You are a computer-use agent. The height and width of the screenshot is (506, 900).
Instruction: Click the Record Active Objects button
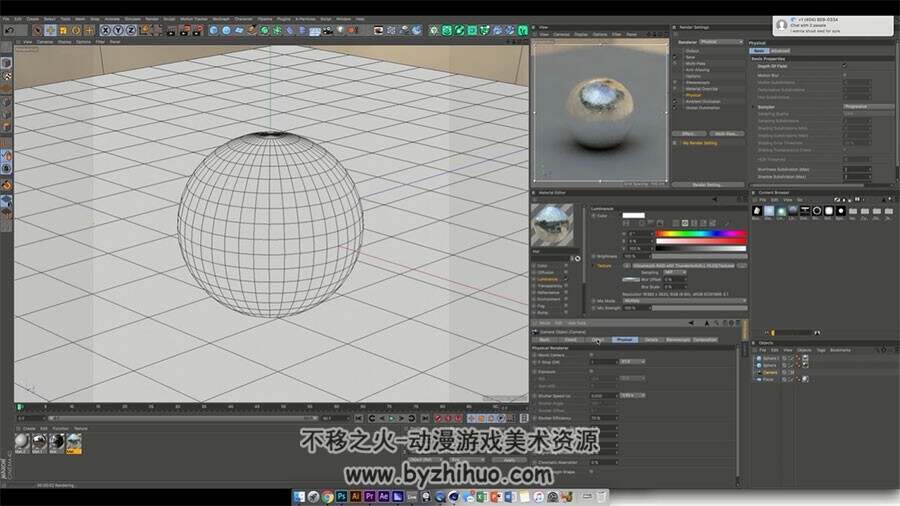coord(439,418)
